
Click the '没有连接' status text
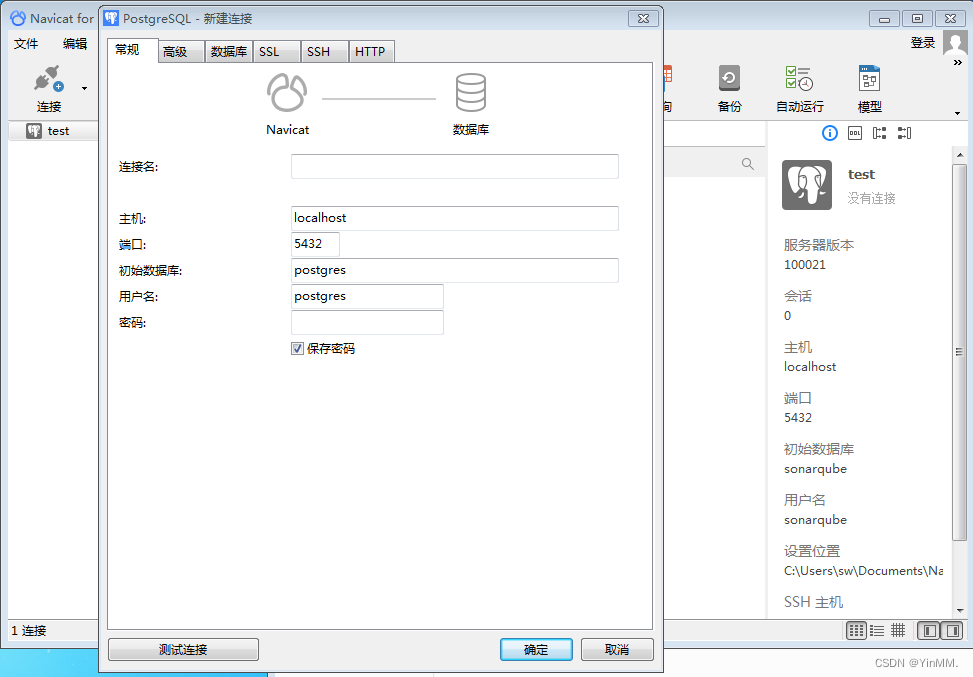point(871,199)
